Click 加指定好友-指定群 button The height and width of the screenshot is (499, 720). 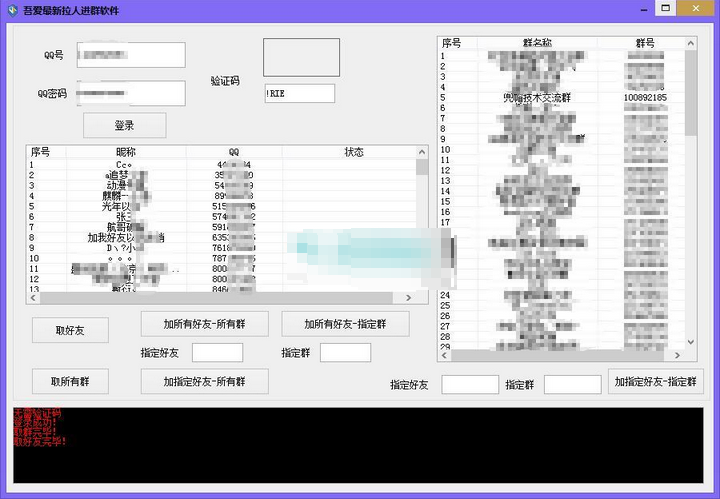(x=656, y=381)
